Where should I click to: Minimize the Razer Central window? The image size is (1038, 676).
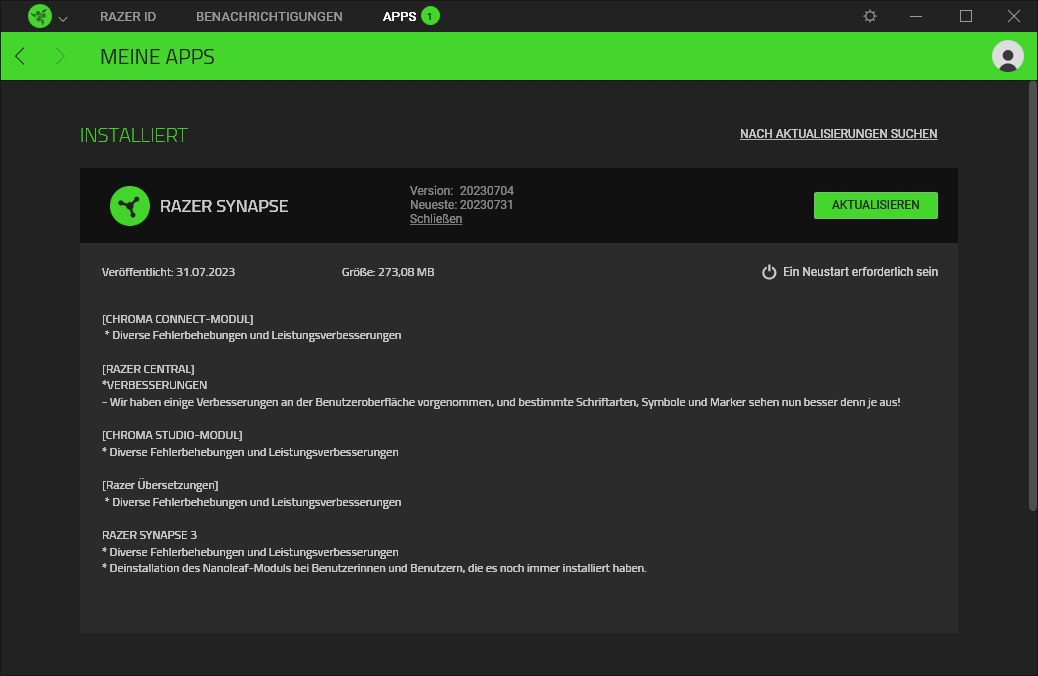tap(916, 16)
